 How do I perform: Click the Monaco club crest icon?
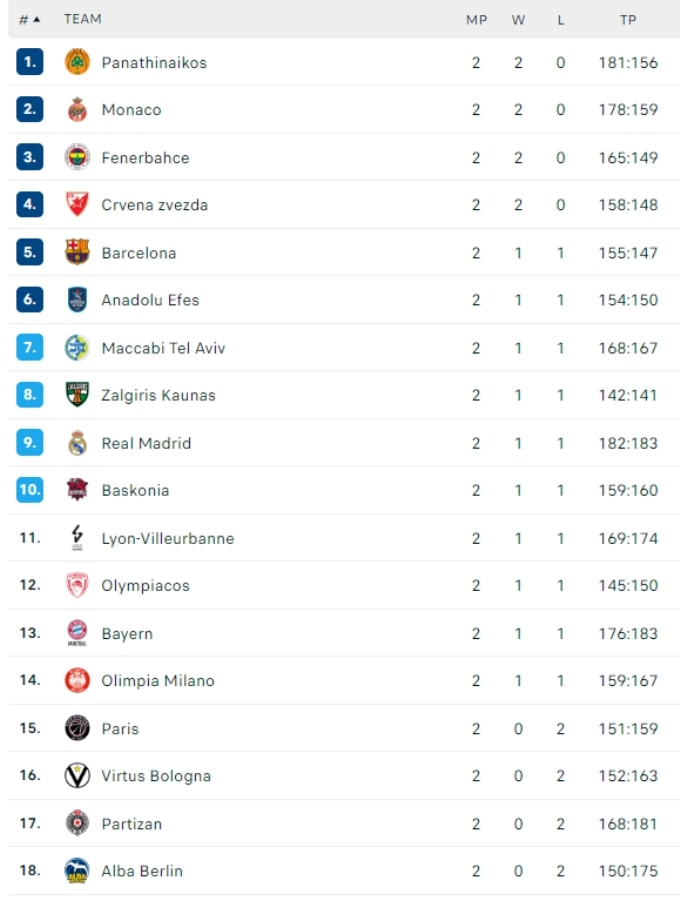click(x=77, y=110)
